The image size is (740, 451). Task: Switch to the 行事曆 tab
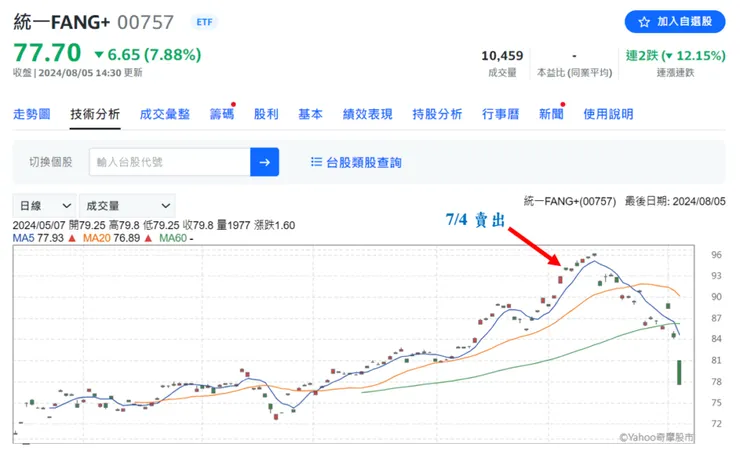coord(501,114)
